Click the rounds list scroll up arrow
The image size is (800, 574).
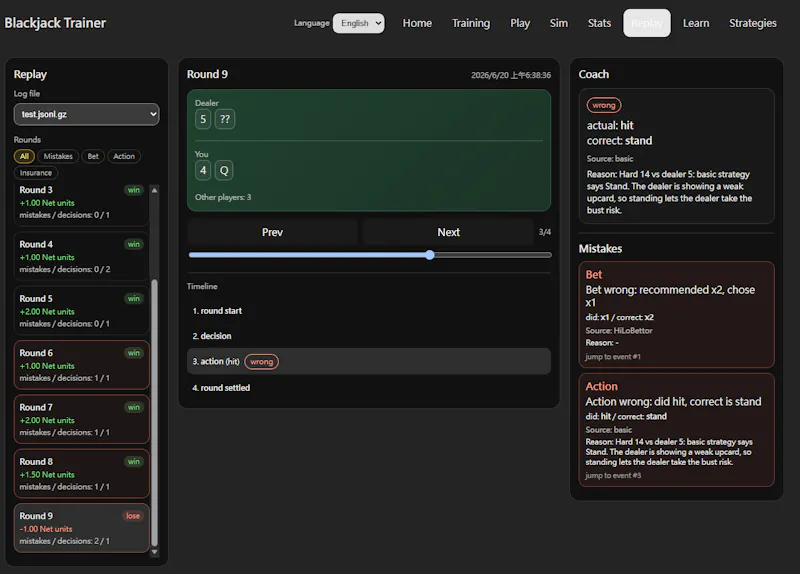pyautogui.click(x=155, y=190)
